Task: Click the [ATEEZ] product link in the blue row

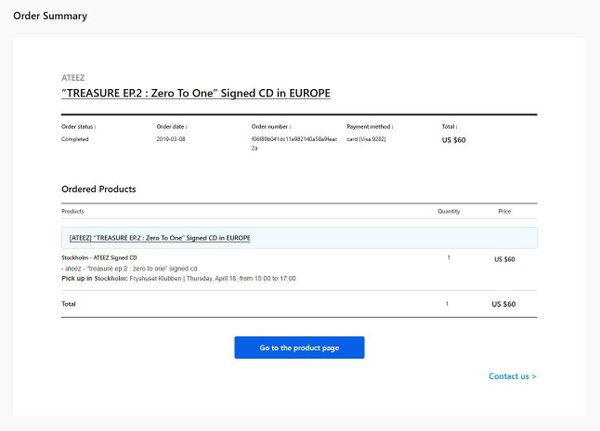Action: (x=160, y=238)
